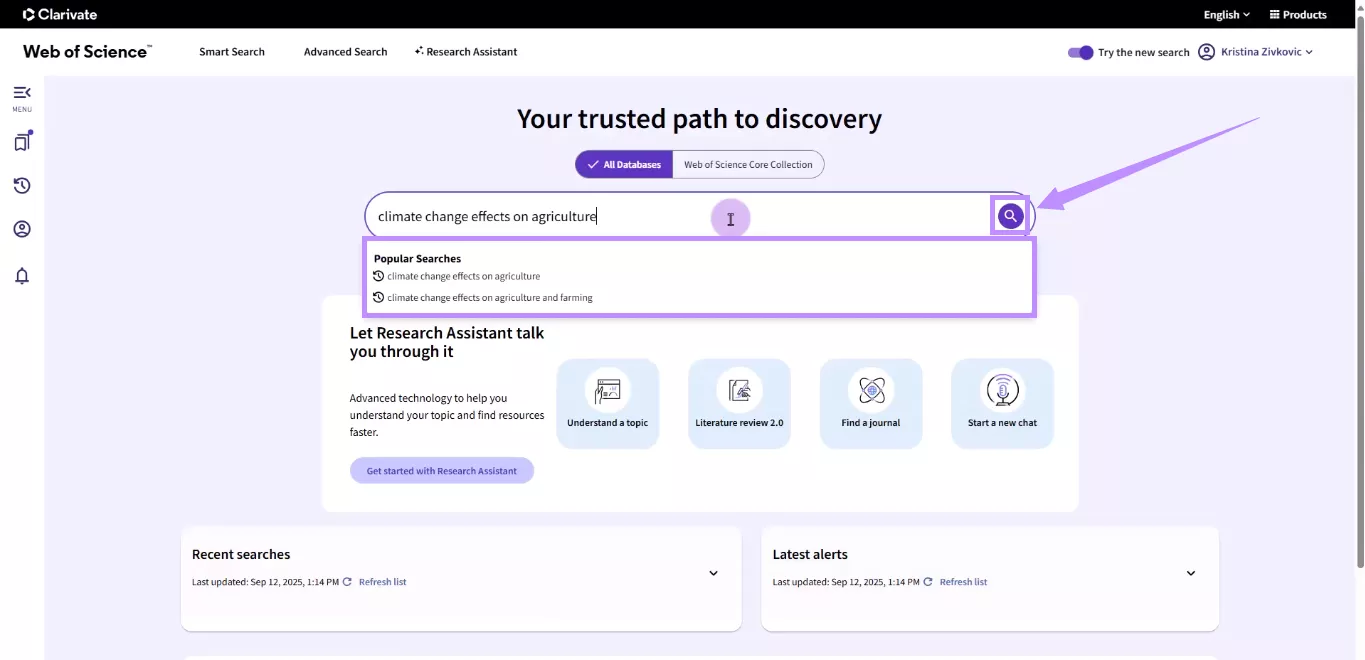Open alerts bell icon in sidebar
Screen dimensions: 1365x660
22,276
